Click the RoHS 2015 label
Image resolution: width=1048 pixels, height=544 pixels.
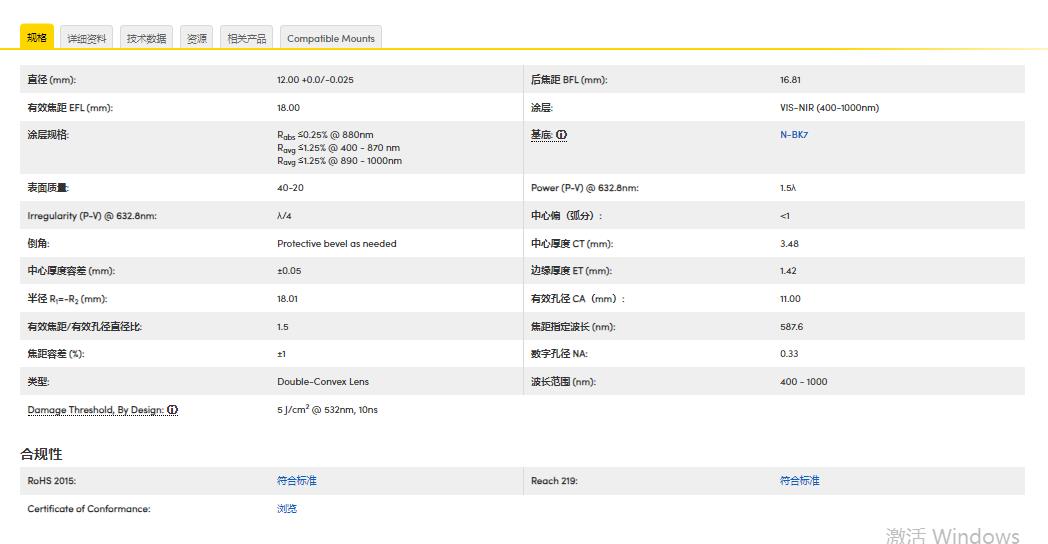click(x=51, y=481)
